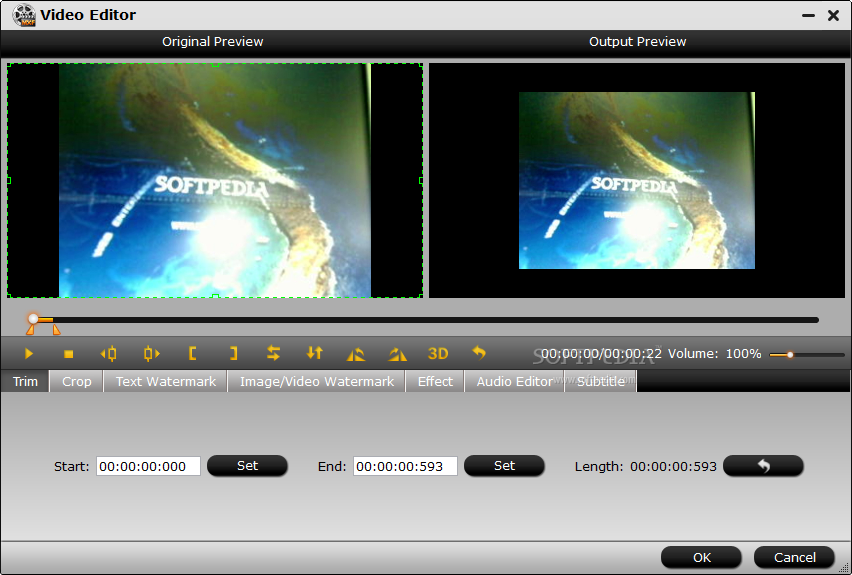Step to the previous frame
The image size is (852, 575).
point(109,354)
